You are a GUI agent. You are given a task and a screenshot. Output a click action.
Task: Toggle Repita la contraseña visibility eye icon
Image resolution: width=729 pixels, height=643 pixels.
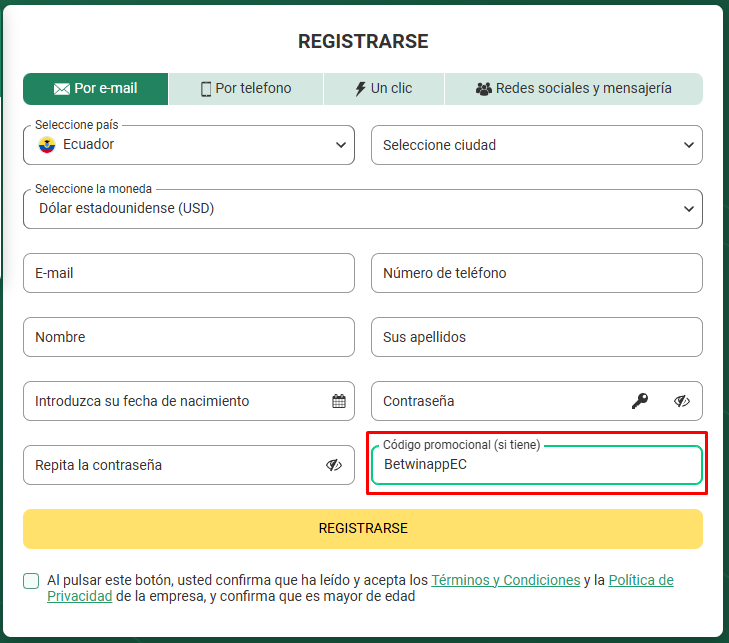pyautogui.click(x=334, y=465)
